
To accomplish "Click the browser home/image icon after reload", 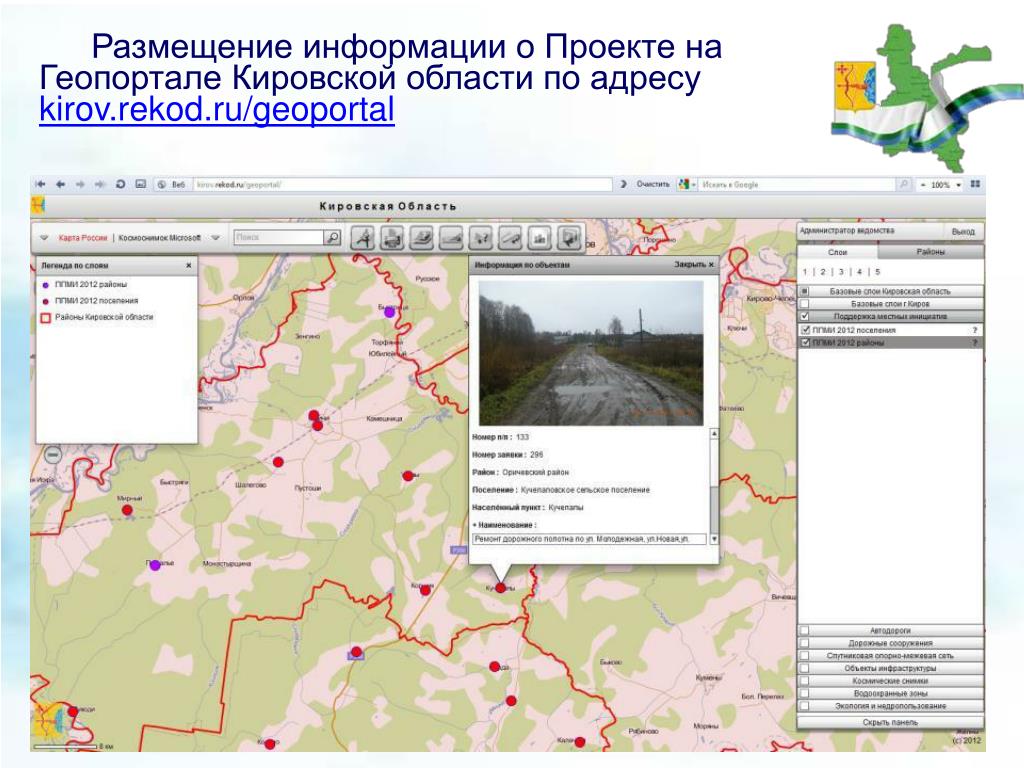I will point(140,185).
